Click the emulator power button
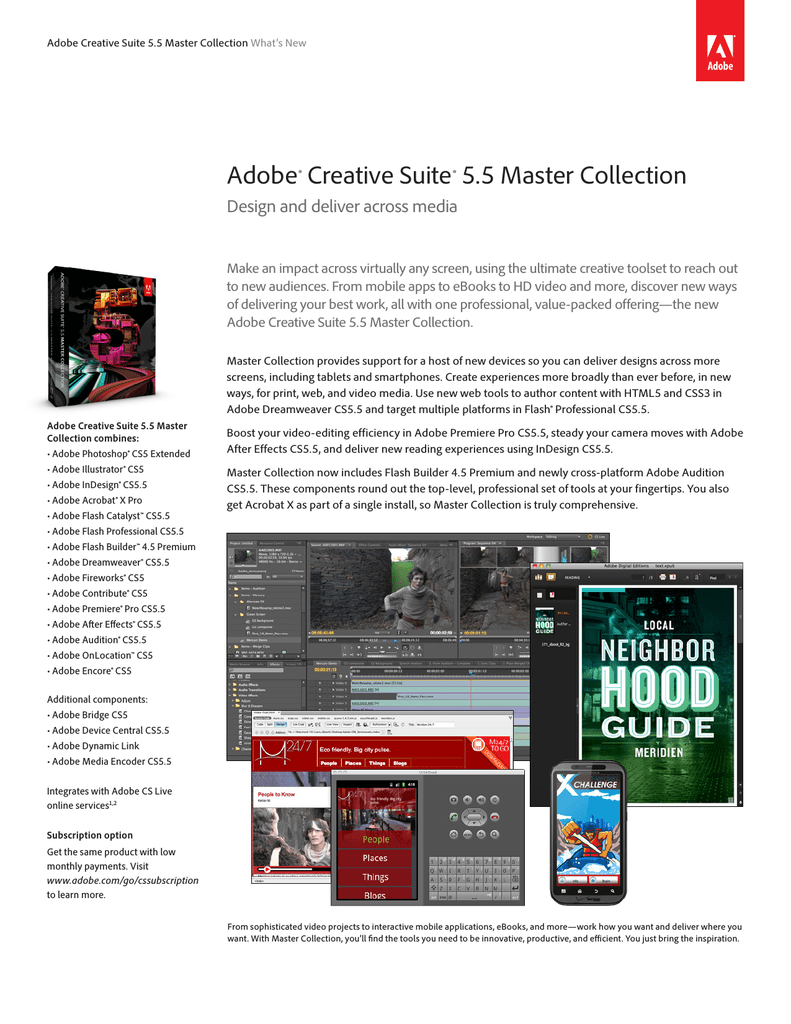This screenshot has width=791, height=1024. click(x=494, y=800)
